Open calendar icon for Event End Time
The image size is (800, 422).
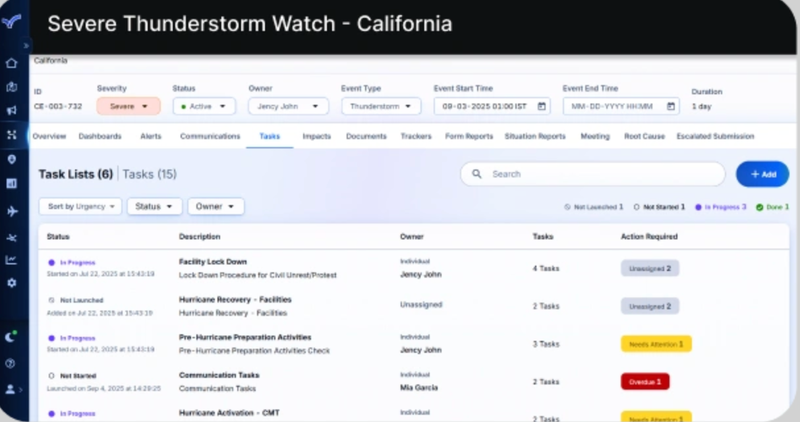[x=671, y=106]
